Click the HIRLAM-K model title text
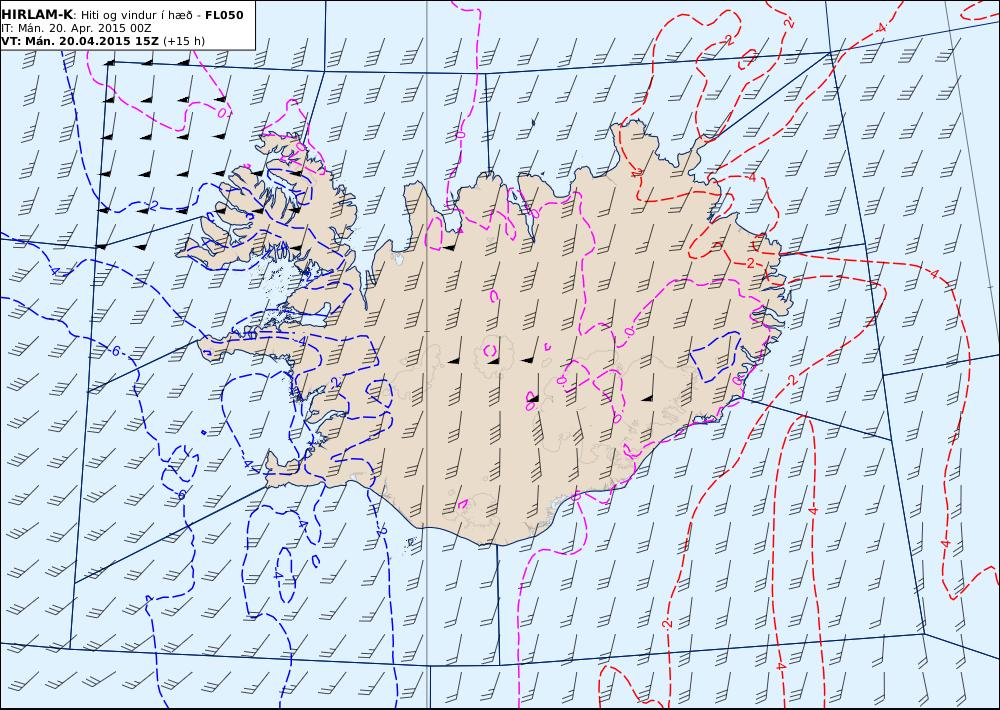This screenshot has width=1000, height=710. tap(37, 15)
